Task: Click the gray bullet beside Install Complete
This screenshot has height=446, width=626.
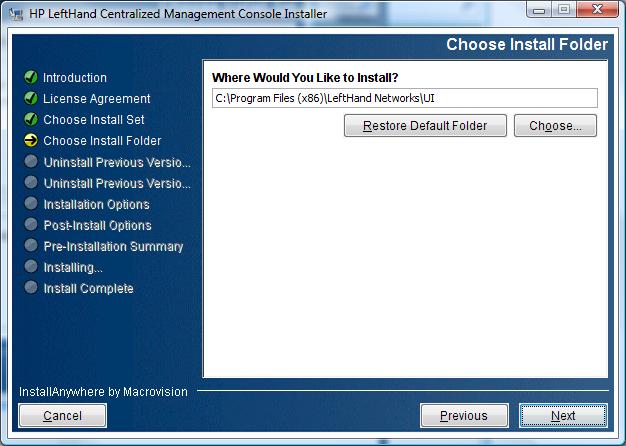Action: (31, 287)
